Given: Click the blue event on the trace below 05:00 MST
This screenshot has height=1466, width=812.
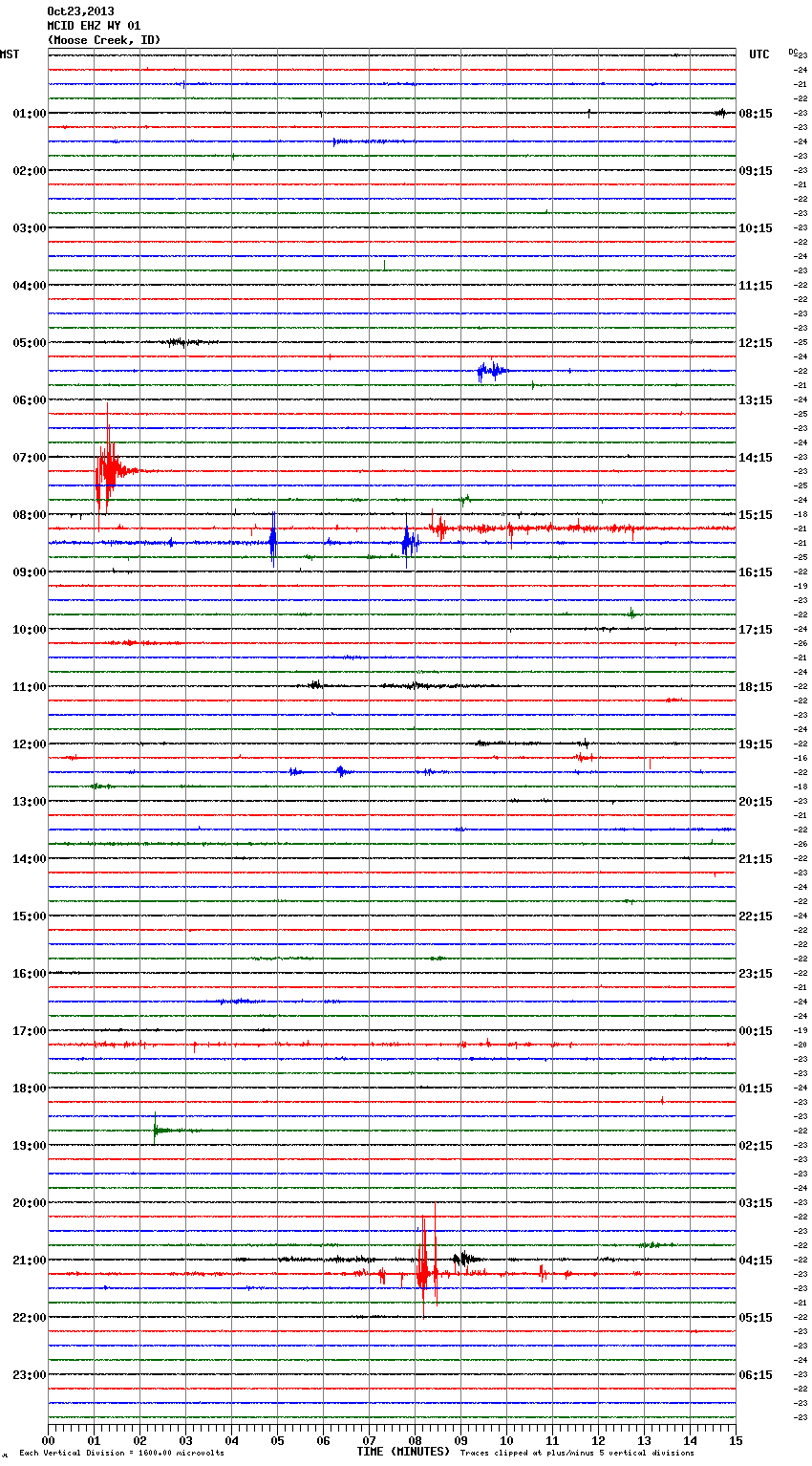Looking at the screenshot, I should click(492, 371).
